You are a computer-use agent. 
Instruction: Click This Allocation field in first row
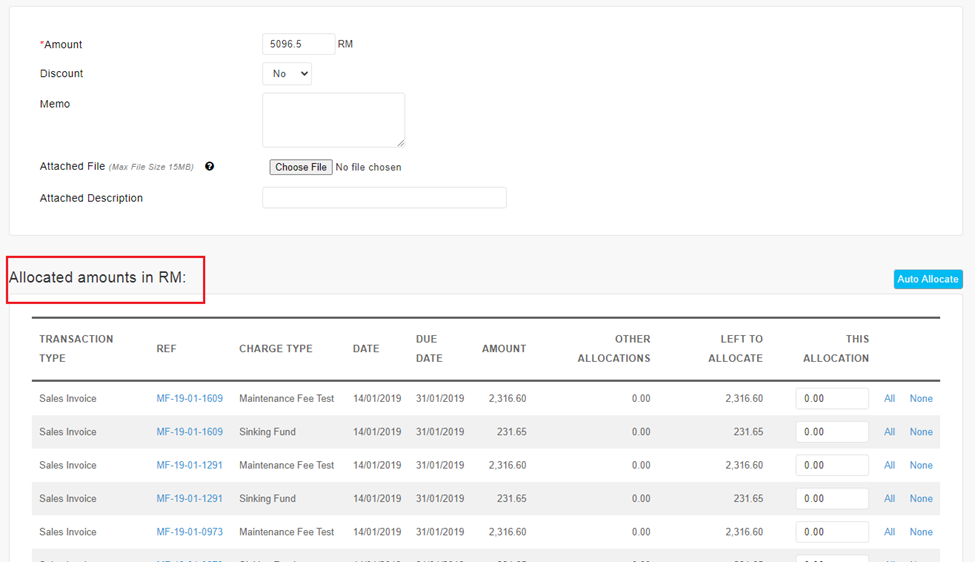(832, 399)
